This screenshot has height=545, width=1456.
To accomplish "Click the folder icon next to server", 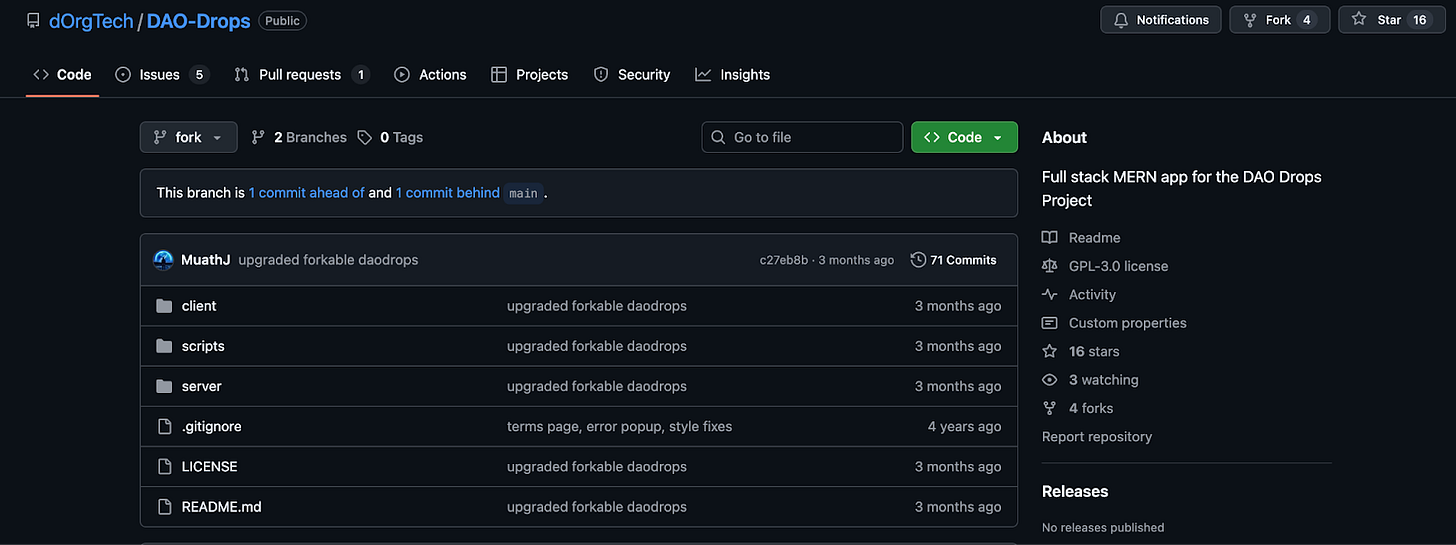I will tap(164, 386).
